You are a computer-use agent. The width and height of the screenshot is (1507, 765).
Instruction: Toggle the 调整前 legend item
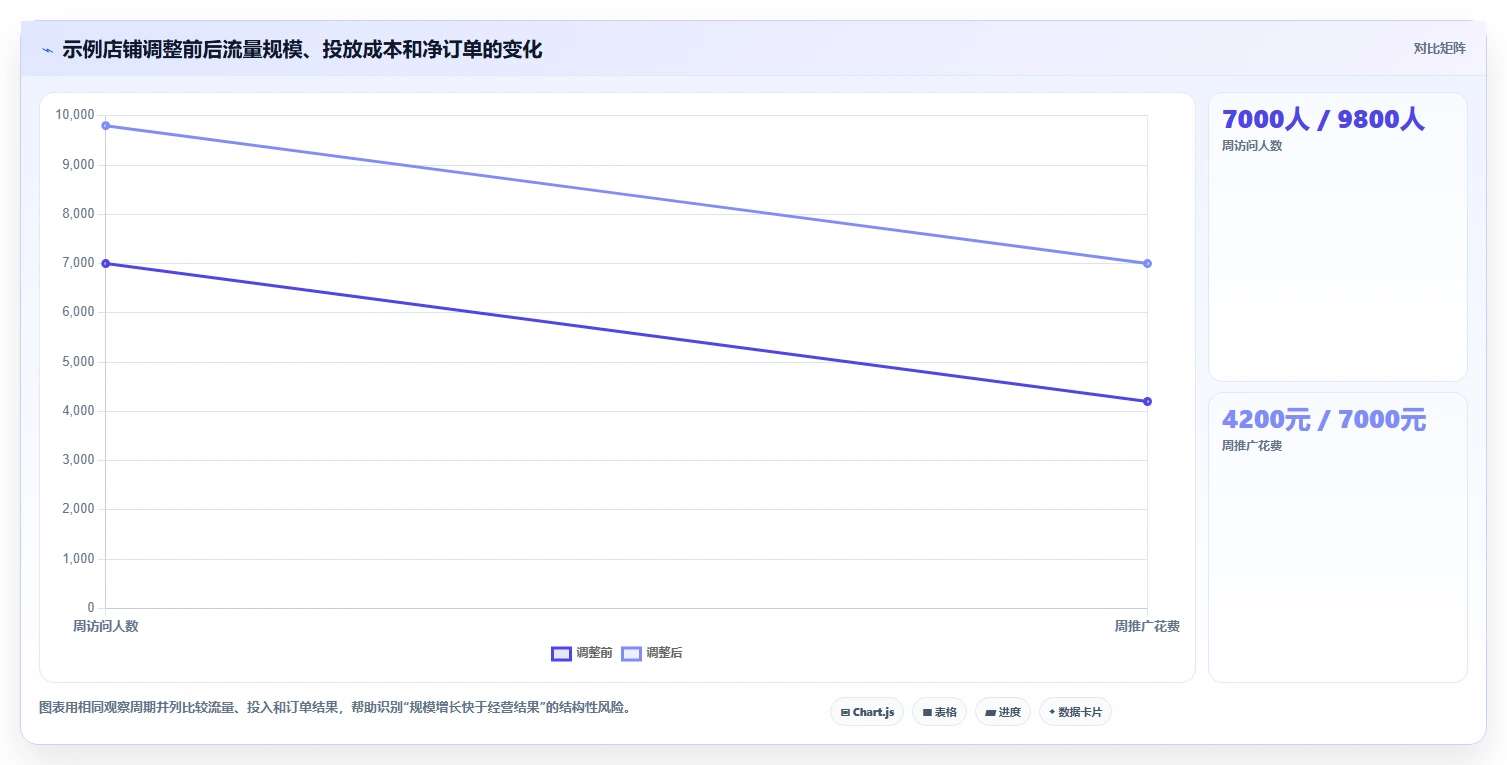[x=581, y=653]
